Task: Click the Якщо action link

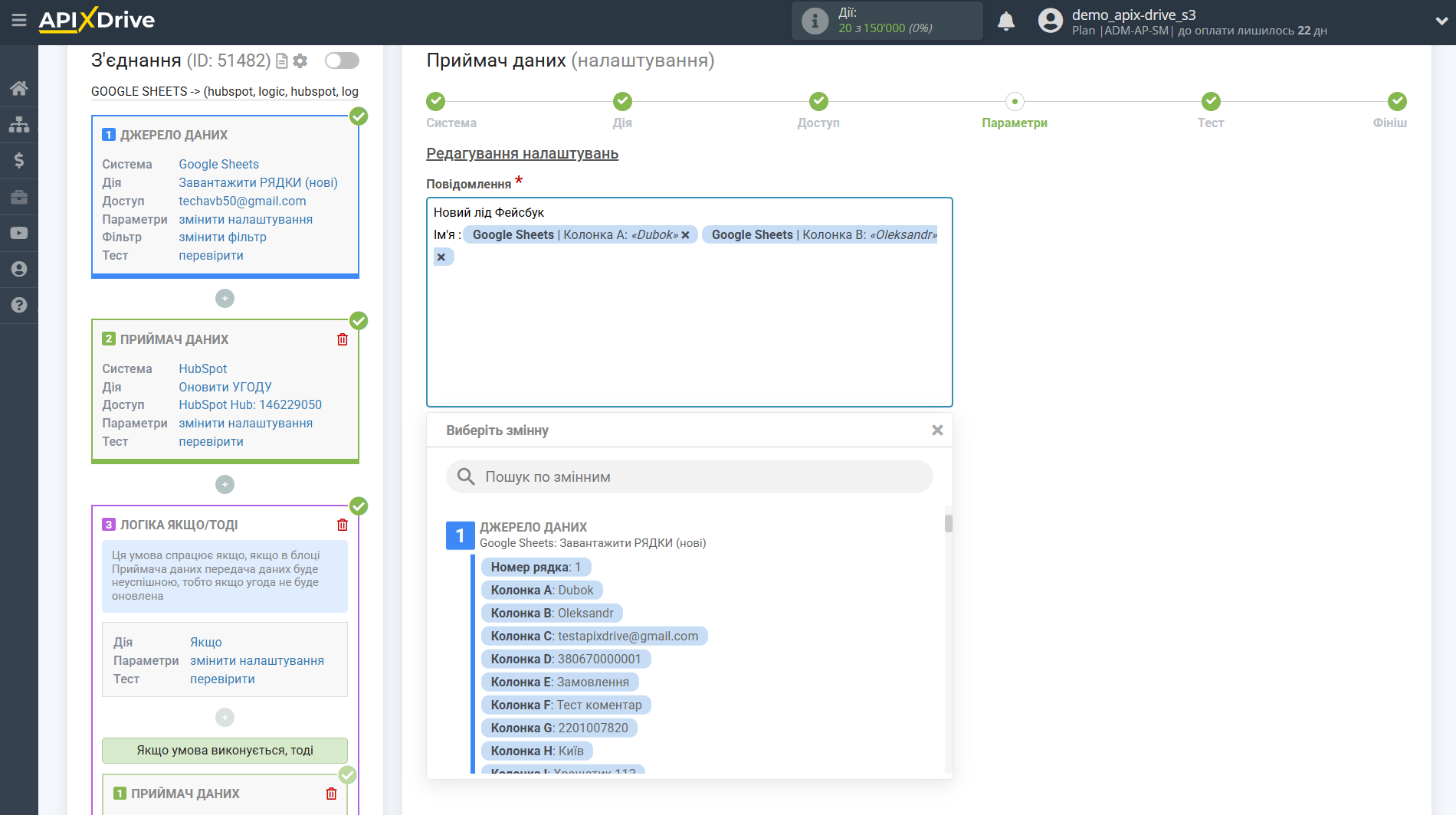Action: coord(206,642)
